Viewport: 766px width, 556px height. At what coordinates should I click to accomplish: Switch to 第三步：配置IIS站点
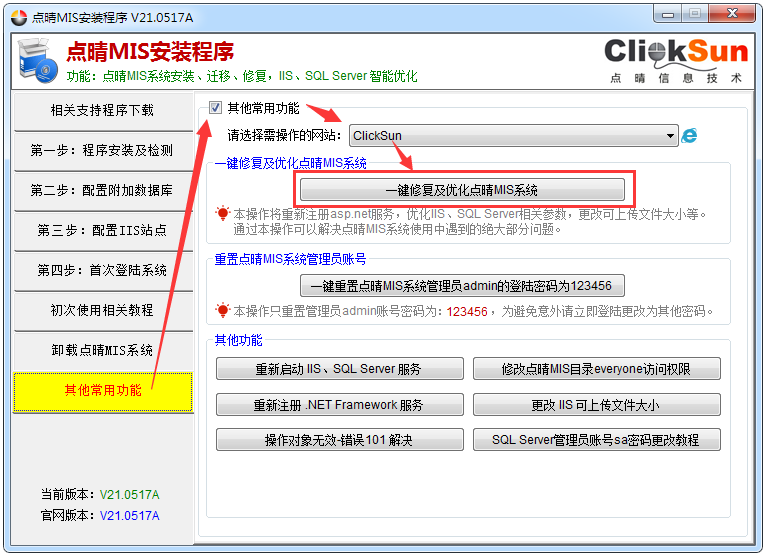click(104, 231)
